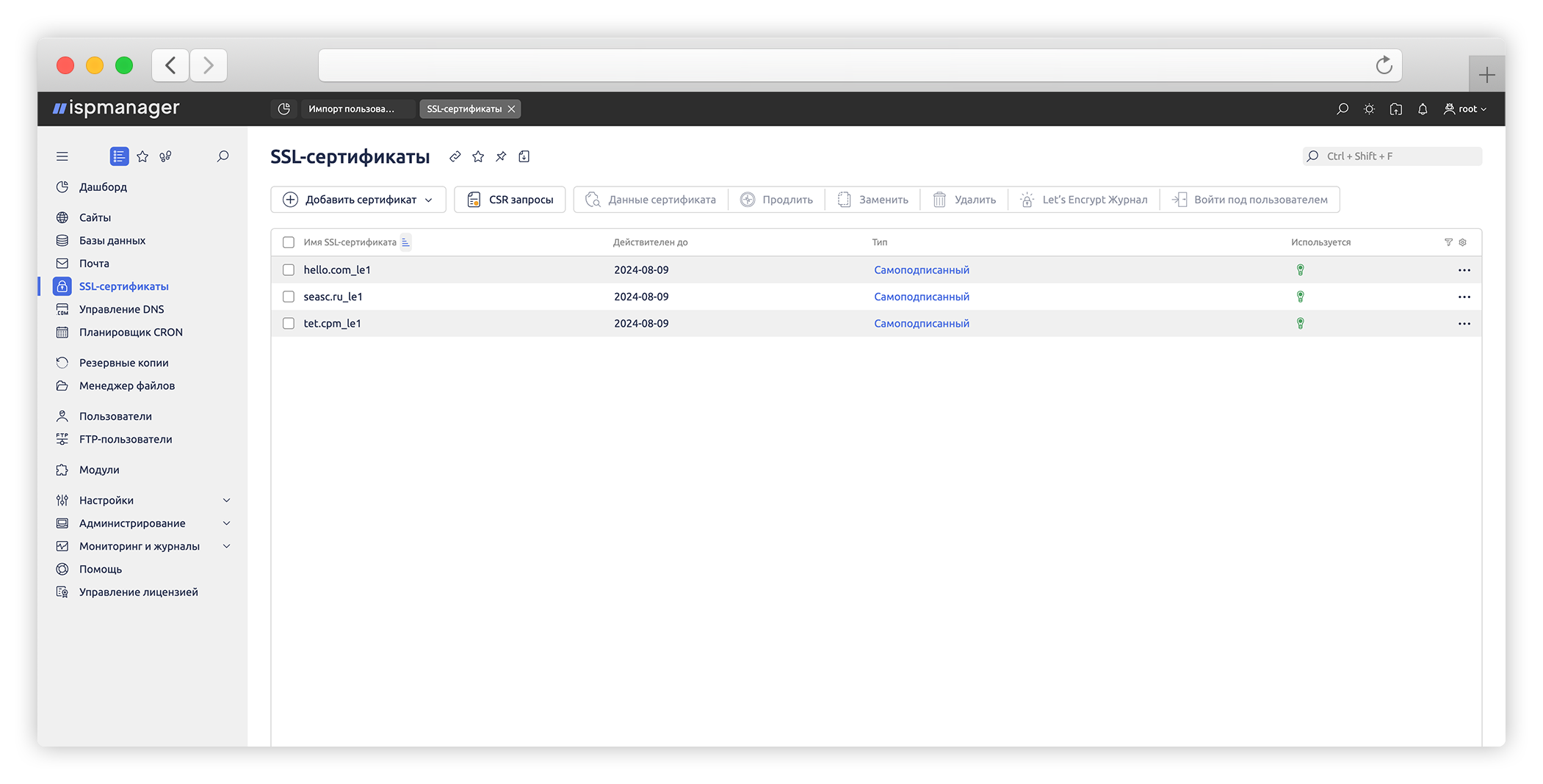Open table column settings gear
1543x784 pixels.
(x=1462, y=242)
